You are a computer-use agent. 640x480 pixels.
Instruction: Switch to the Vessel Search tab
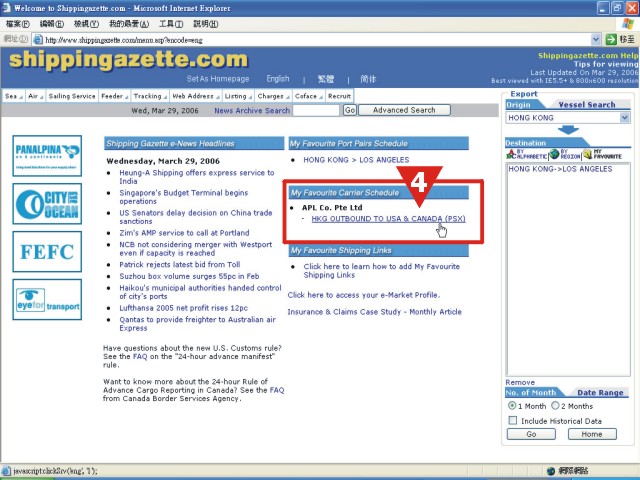pos(587,105)
